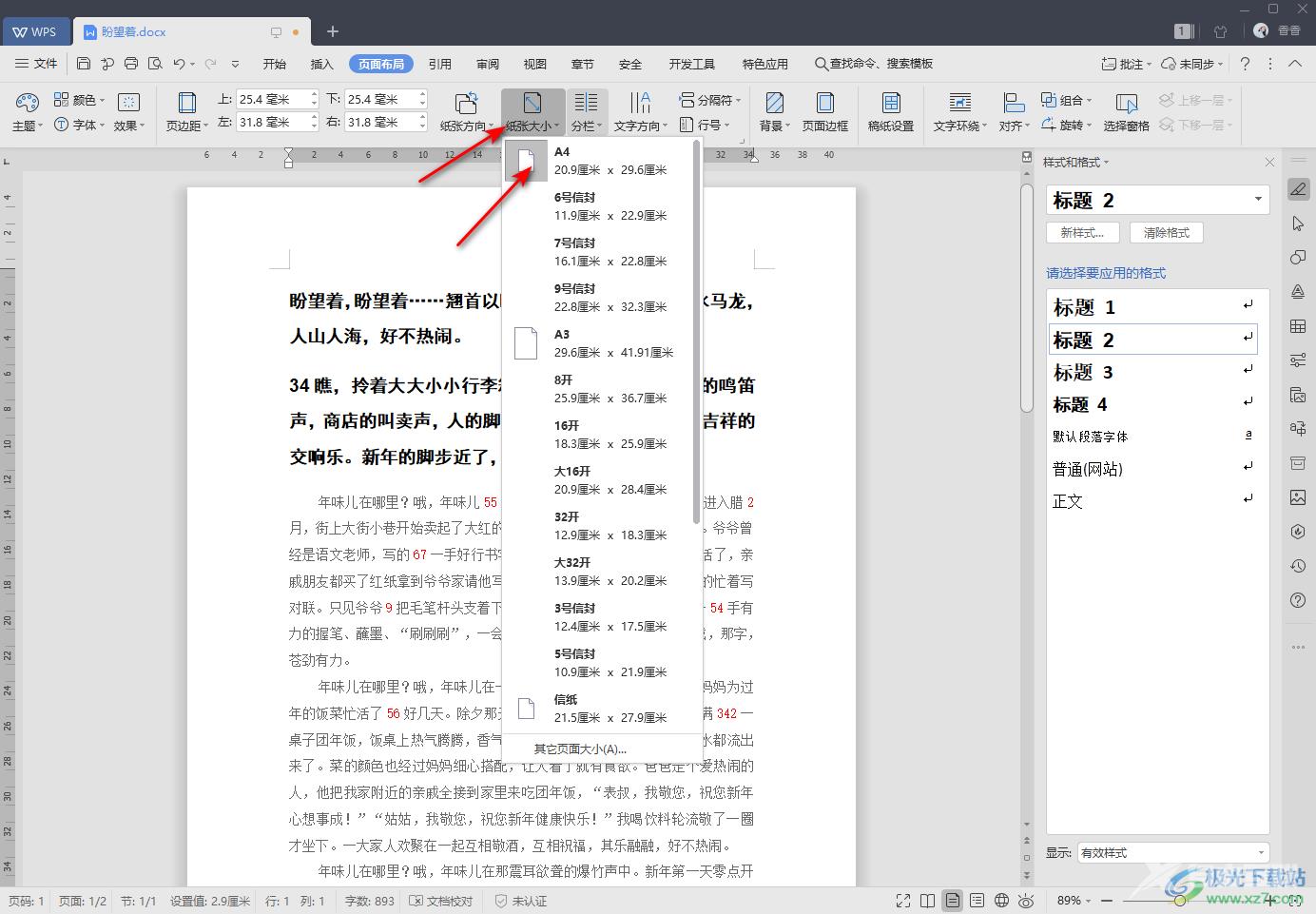Screen dimensions: 1316x914
Task: Open the 对齐 align tool
Action: 1014,111
